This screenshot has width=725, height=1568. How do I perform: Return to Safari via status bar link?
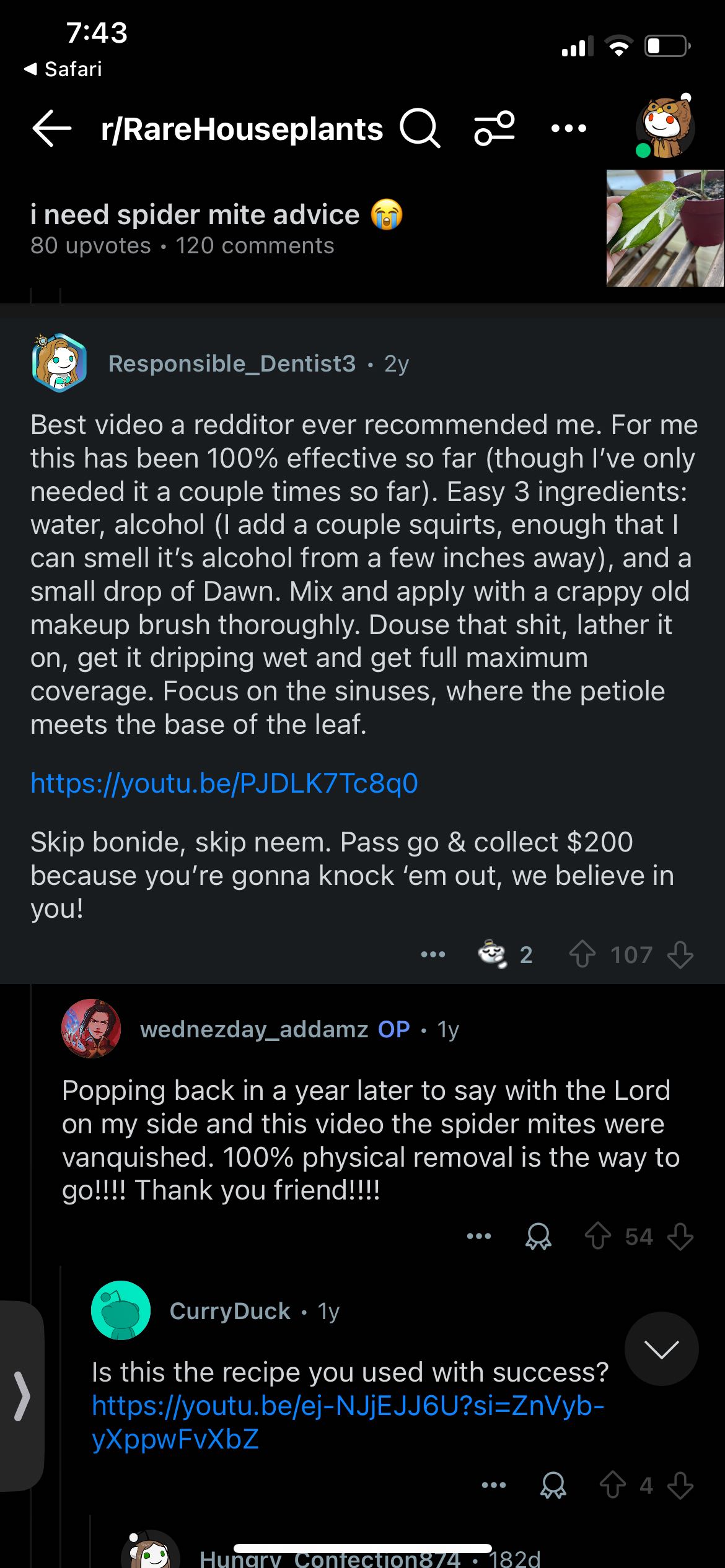(x=63, y=69)
